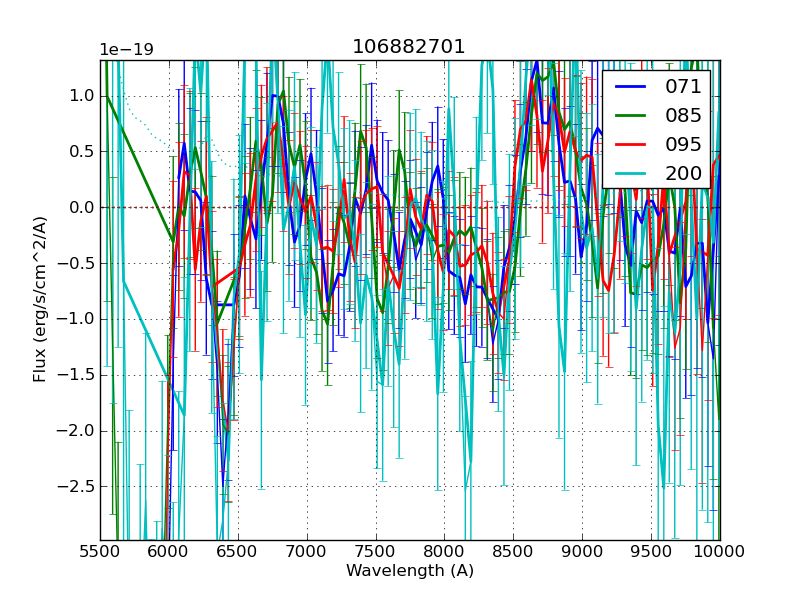Viewport: 800px width, 600px height.
Task: Click the 10000 x-axis tick label
Action: coord(719,552)
